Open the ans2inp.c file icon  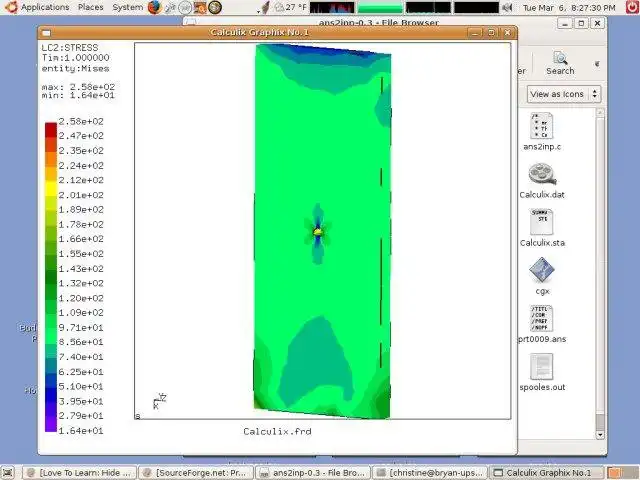(541, 126)
